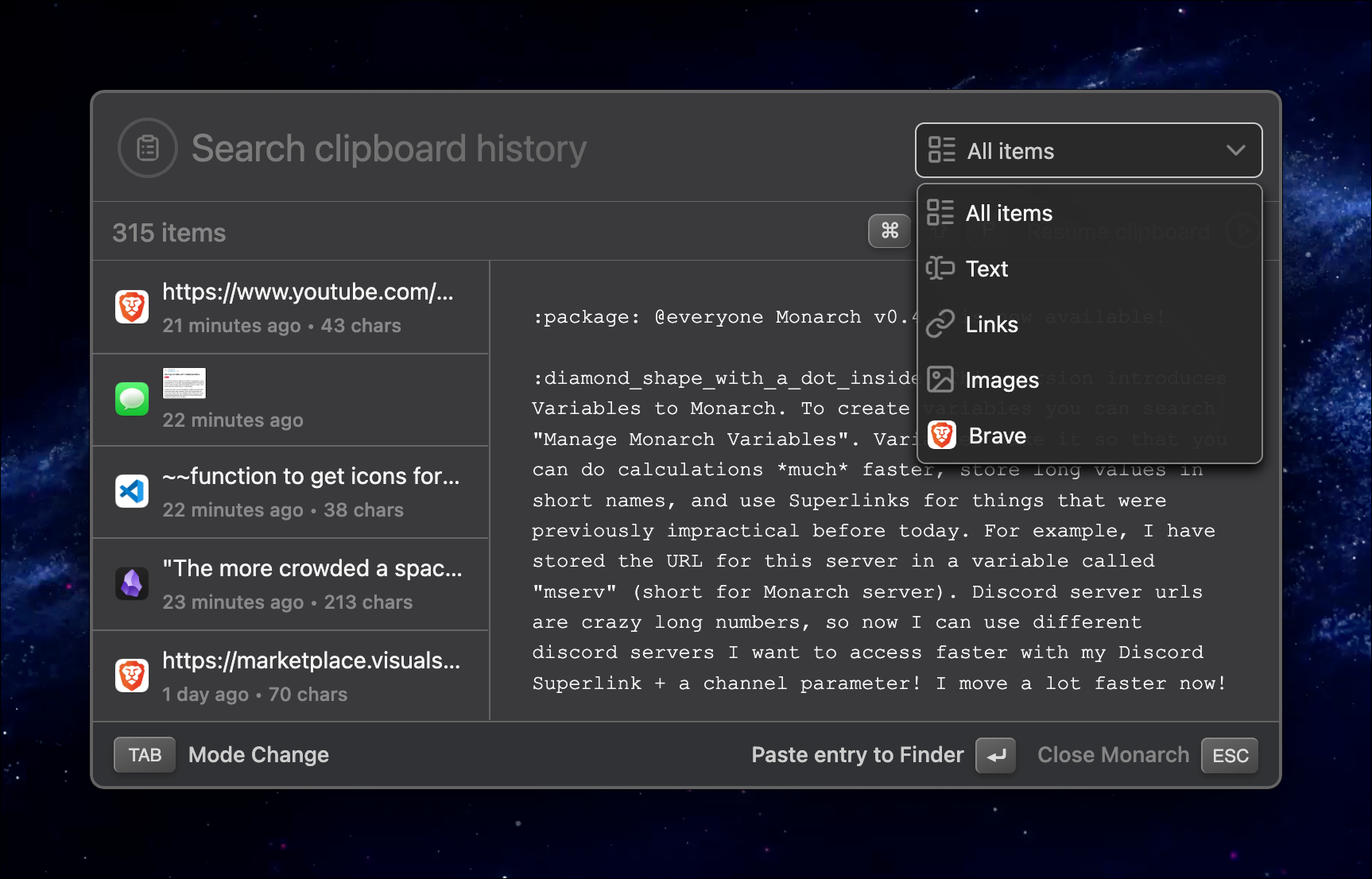Open the https://marketplace.visuals... clipboard entry
This screenshot has width=1372, height=879.
point(291,676)
